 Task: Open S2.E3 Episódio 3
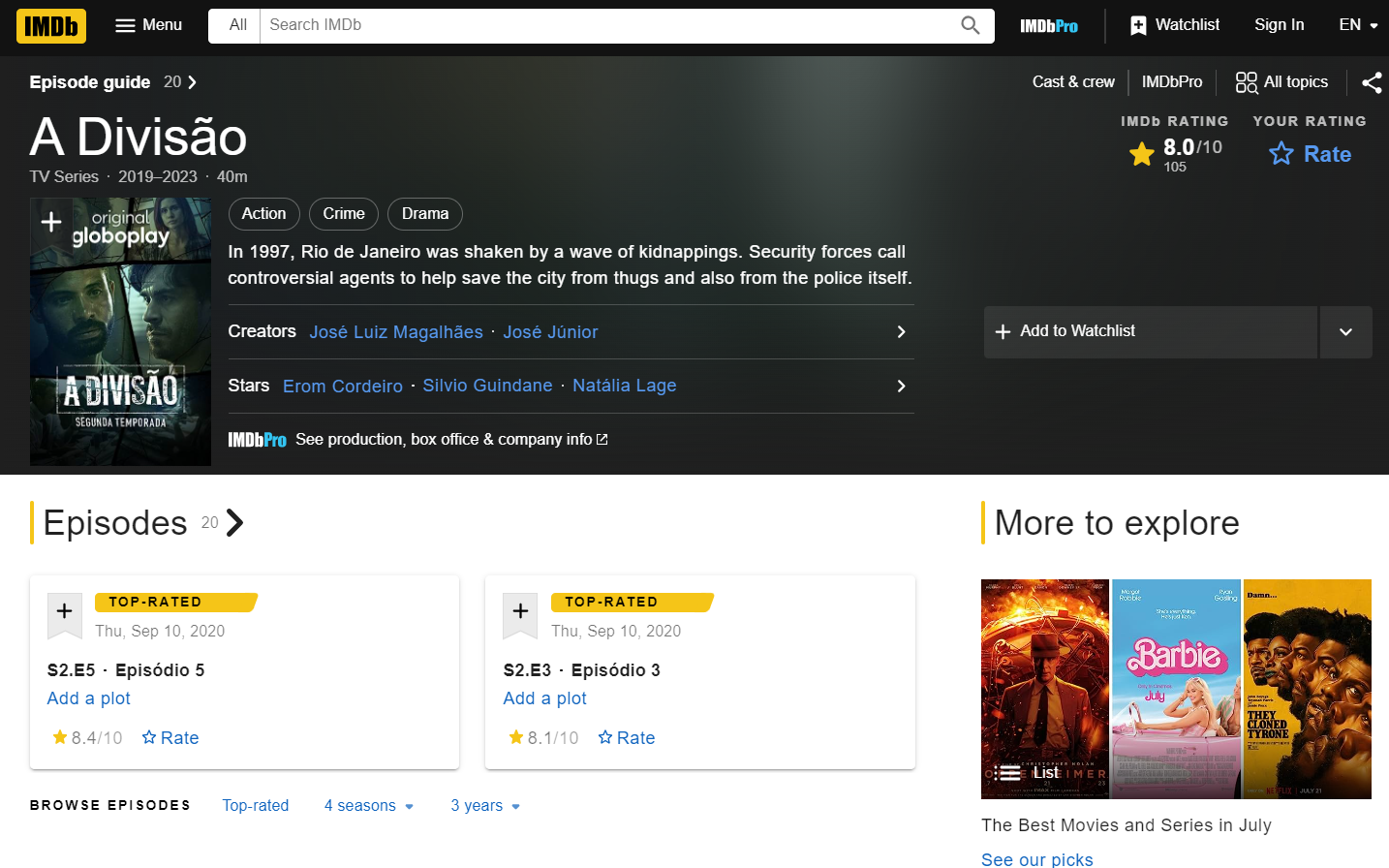point(582,670)
